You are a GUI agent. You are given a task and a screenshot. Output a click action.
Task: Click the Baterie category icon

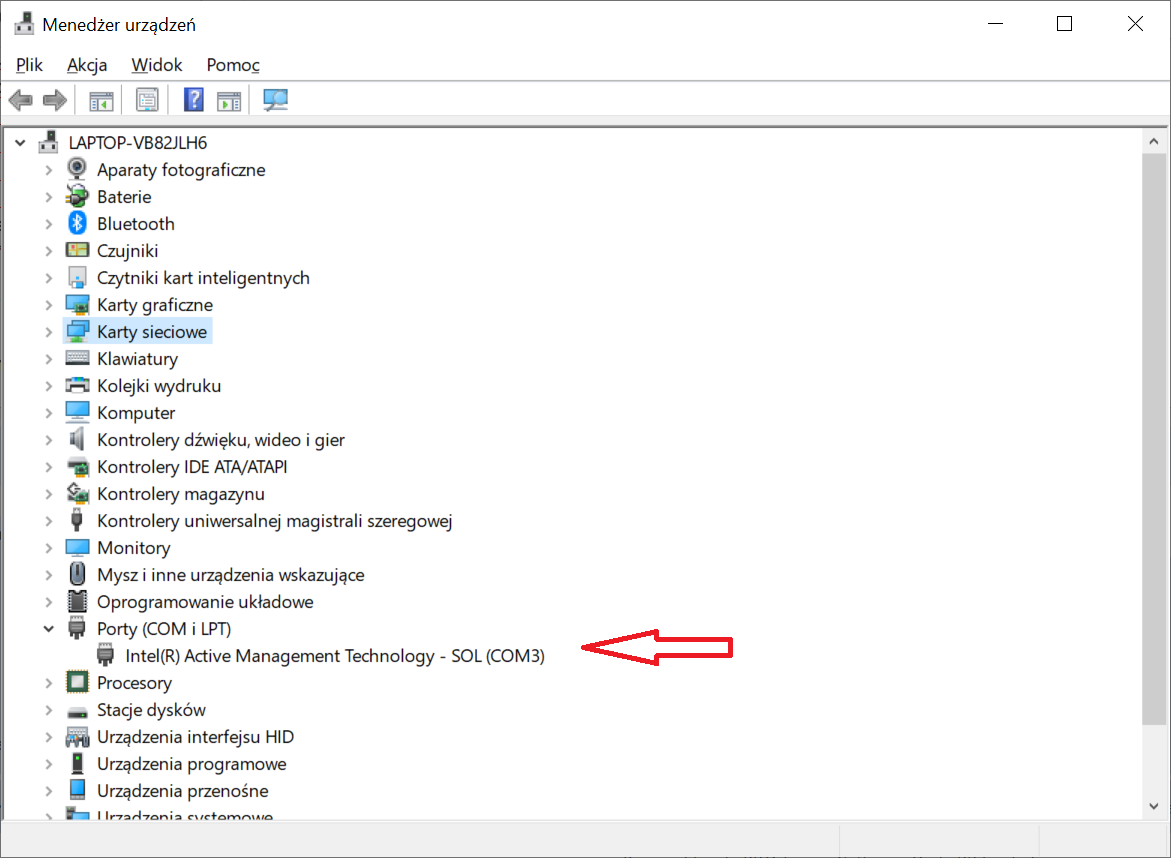pos(77,197)
